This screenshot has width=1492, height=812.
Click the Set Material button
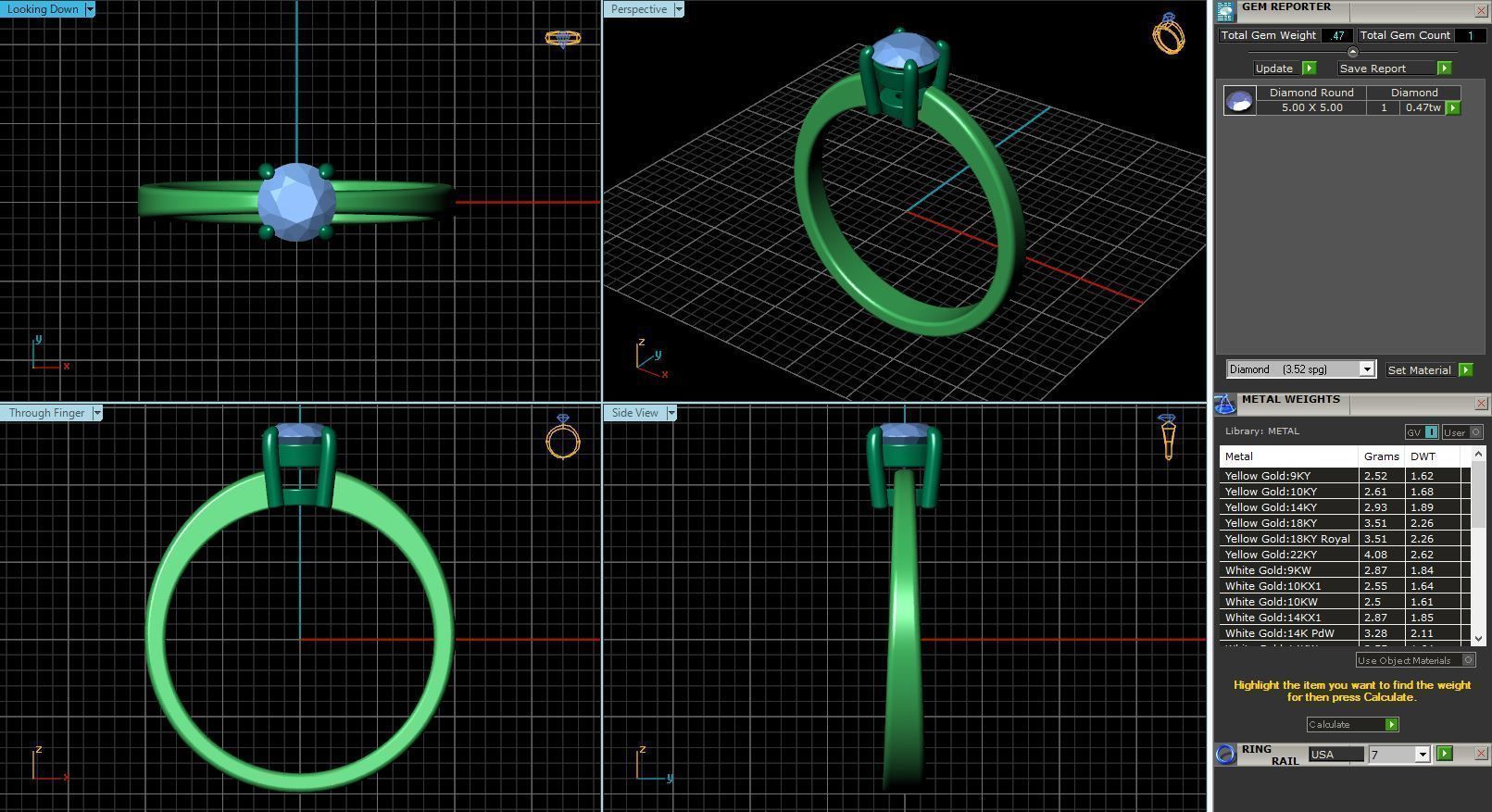pos(1419,369)
